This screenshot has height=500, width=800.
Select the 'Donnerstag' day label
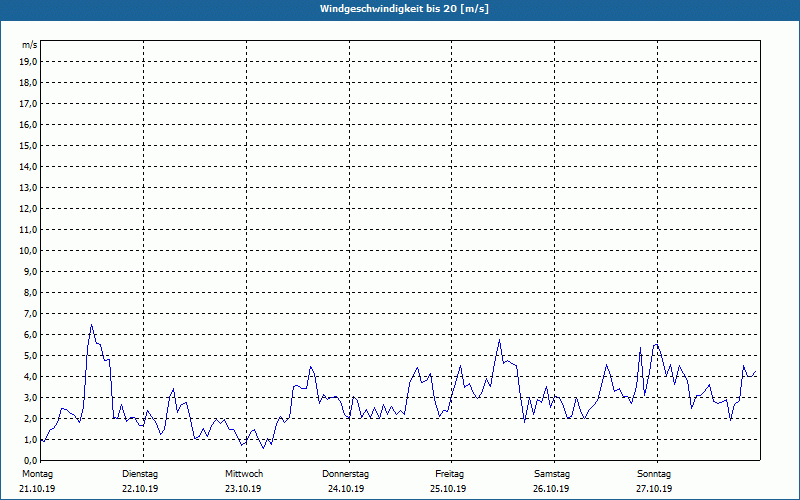(345, 474)
